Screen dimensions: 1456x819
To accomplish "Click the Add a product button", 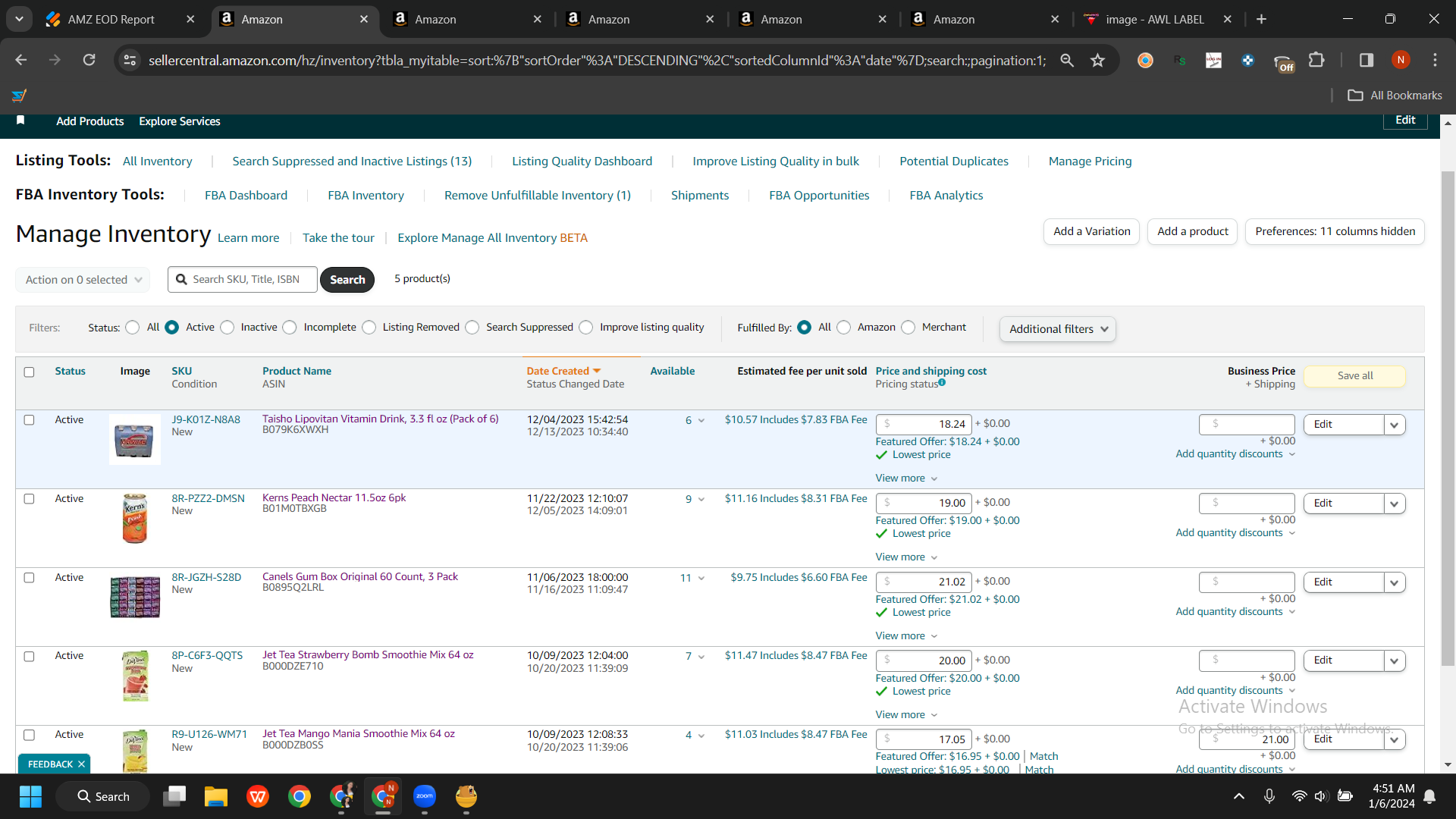I will (x=1193, y=231).
